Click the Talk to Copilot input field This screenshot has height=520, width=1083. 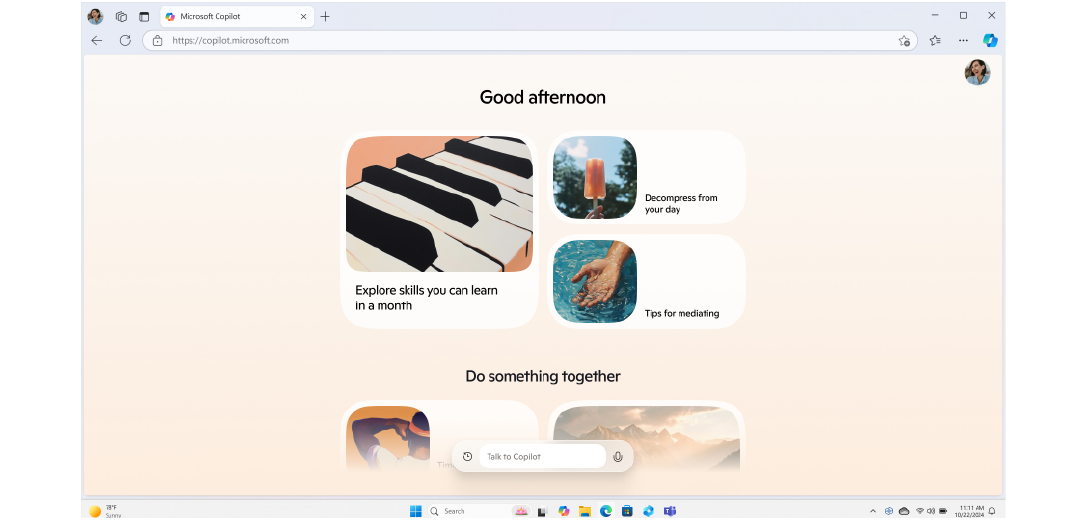542,457
